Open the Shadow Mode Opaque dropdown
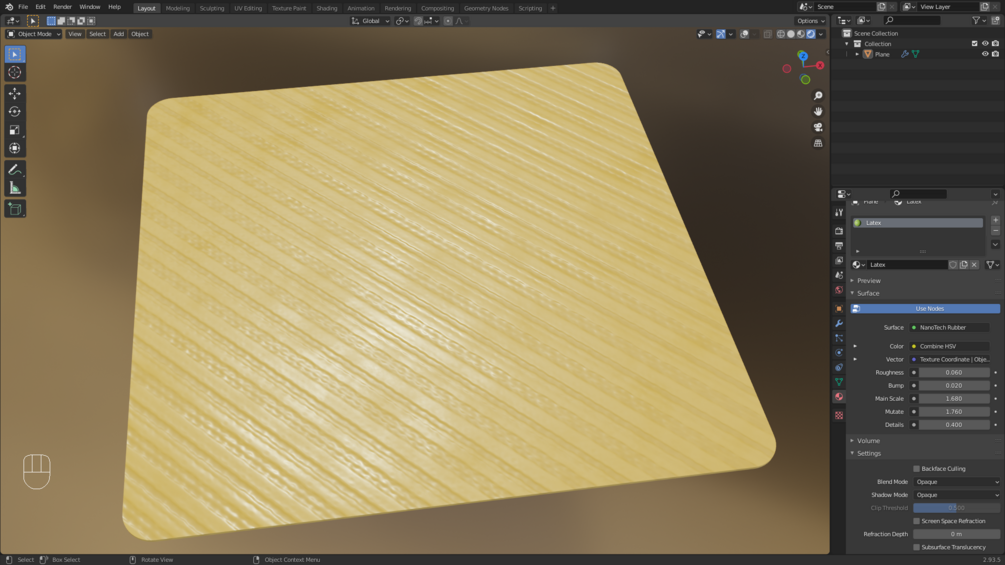Viewport: 1005px width, 565px height. [956, 495]
